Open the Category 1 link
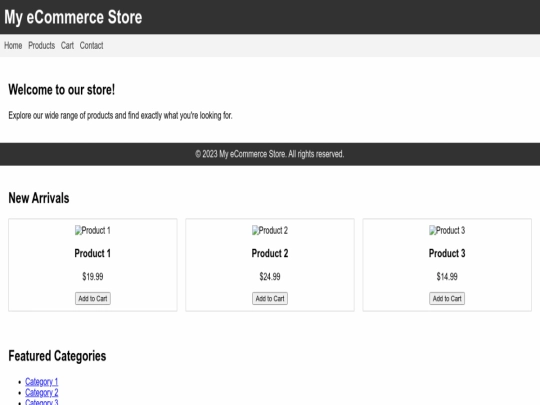 pyautogui.click(x=42, y=382)
